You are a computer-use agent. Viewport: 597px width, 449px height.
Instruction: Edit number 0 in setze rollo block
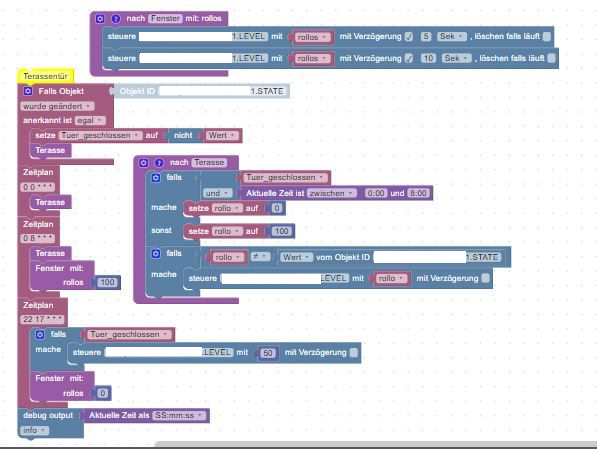tap(277, 208)
